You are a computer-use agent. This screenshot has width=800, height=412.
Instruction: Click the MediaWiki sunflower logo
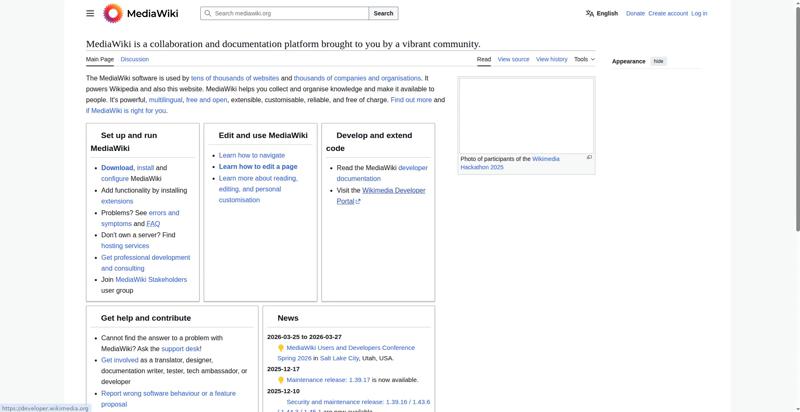click(x=113, y=13)
